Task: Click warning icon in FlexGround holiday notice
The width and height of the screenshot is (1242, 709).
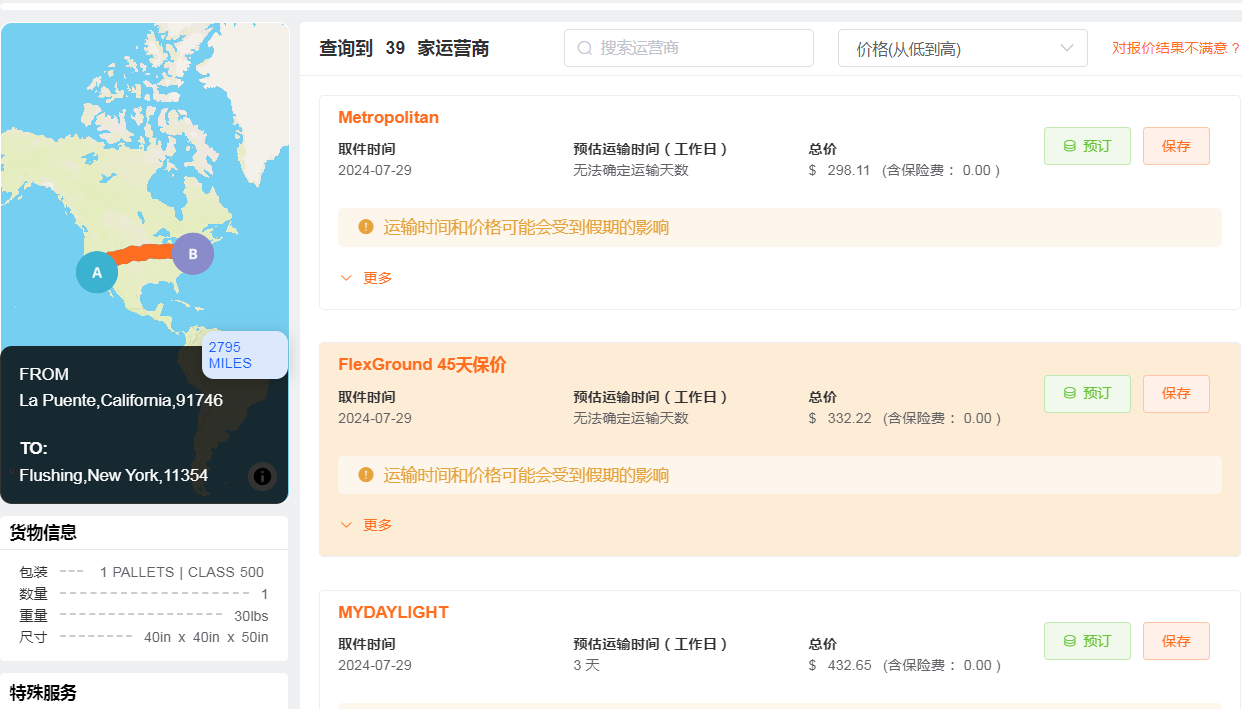Action: 366,475
